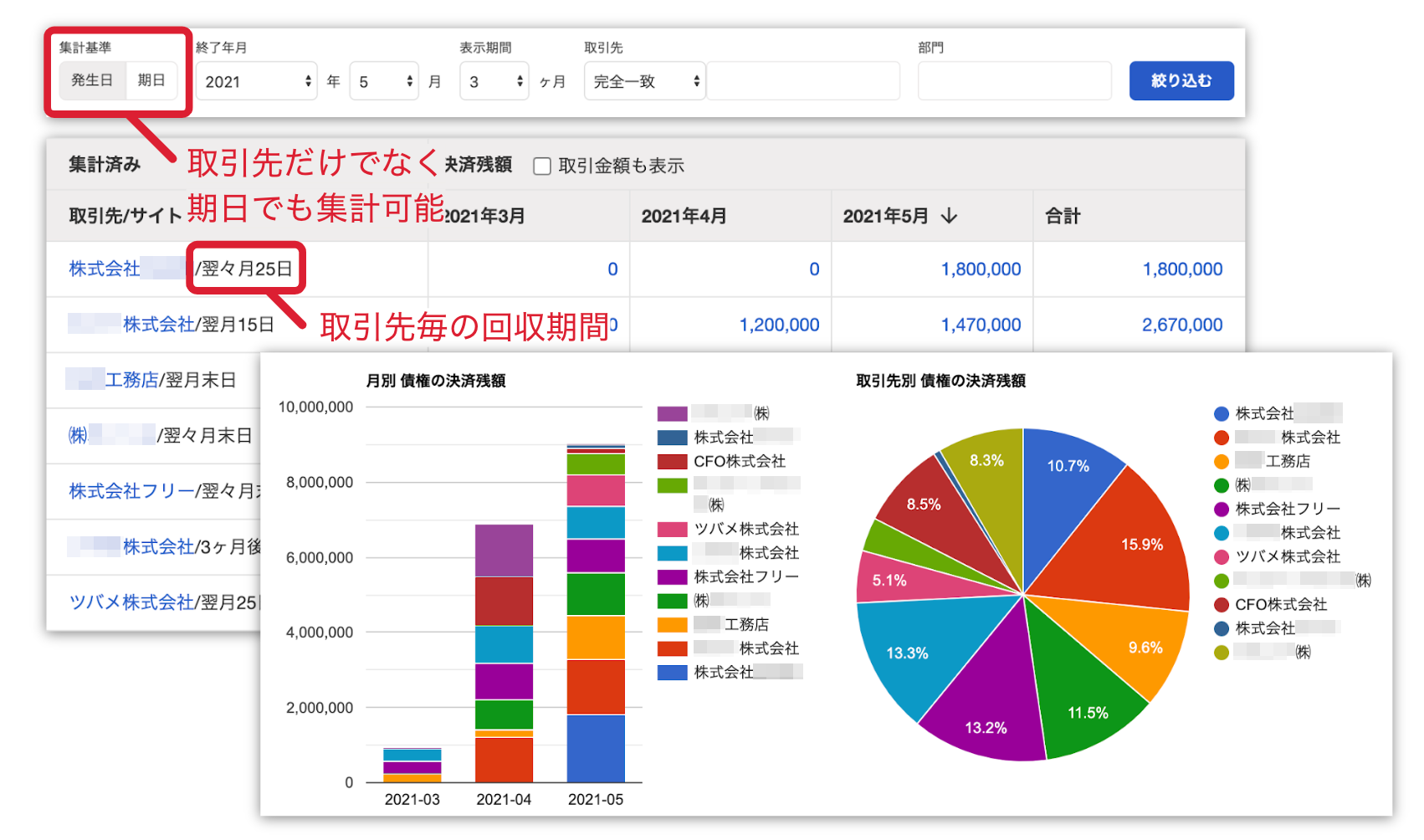The height and width of the screenshot is (840, 1424).
Task: Click the 2,670,000 total value
Action: pyautogui.click(x=1182, y=325)
